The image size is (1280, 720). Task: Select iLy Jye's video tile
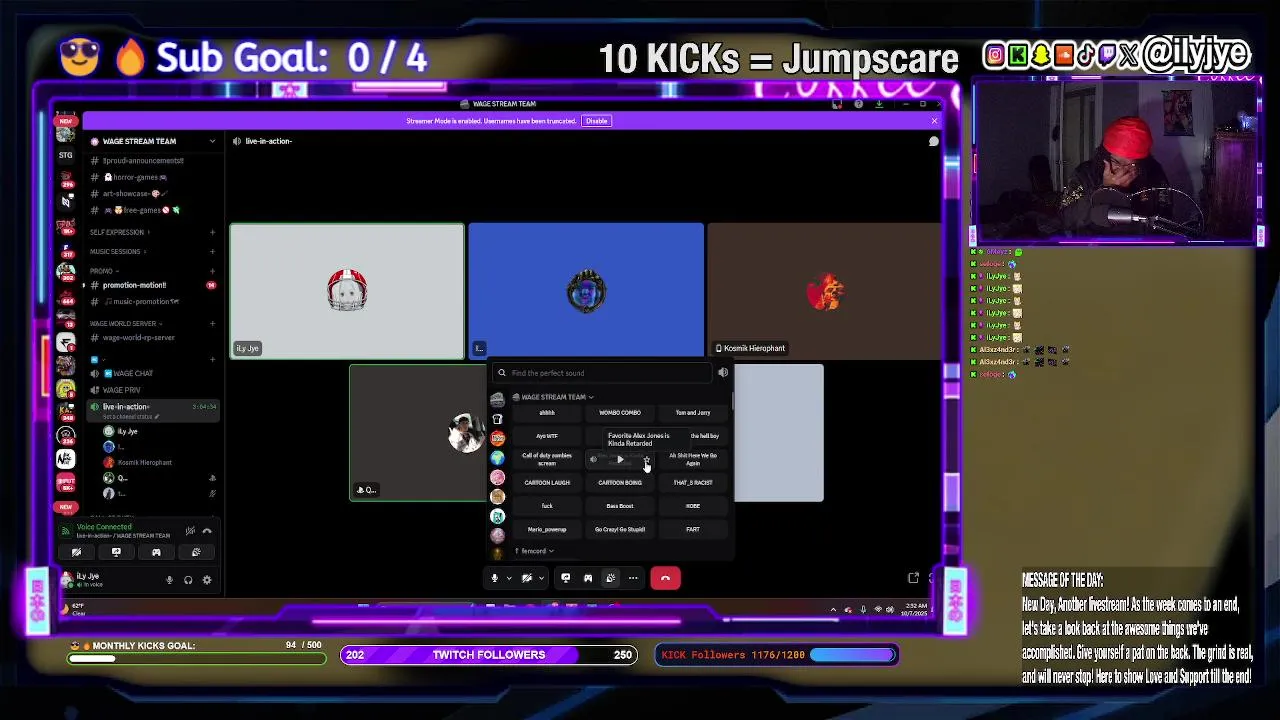[347, 291]
